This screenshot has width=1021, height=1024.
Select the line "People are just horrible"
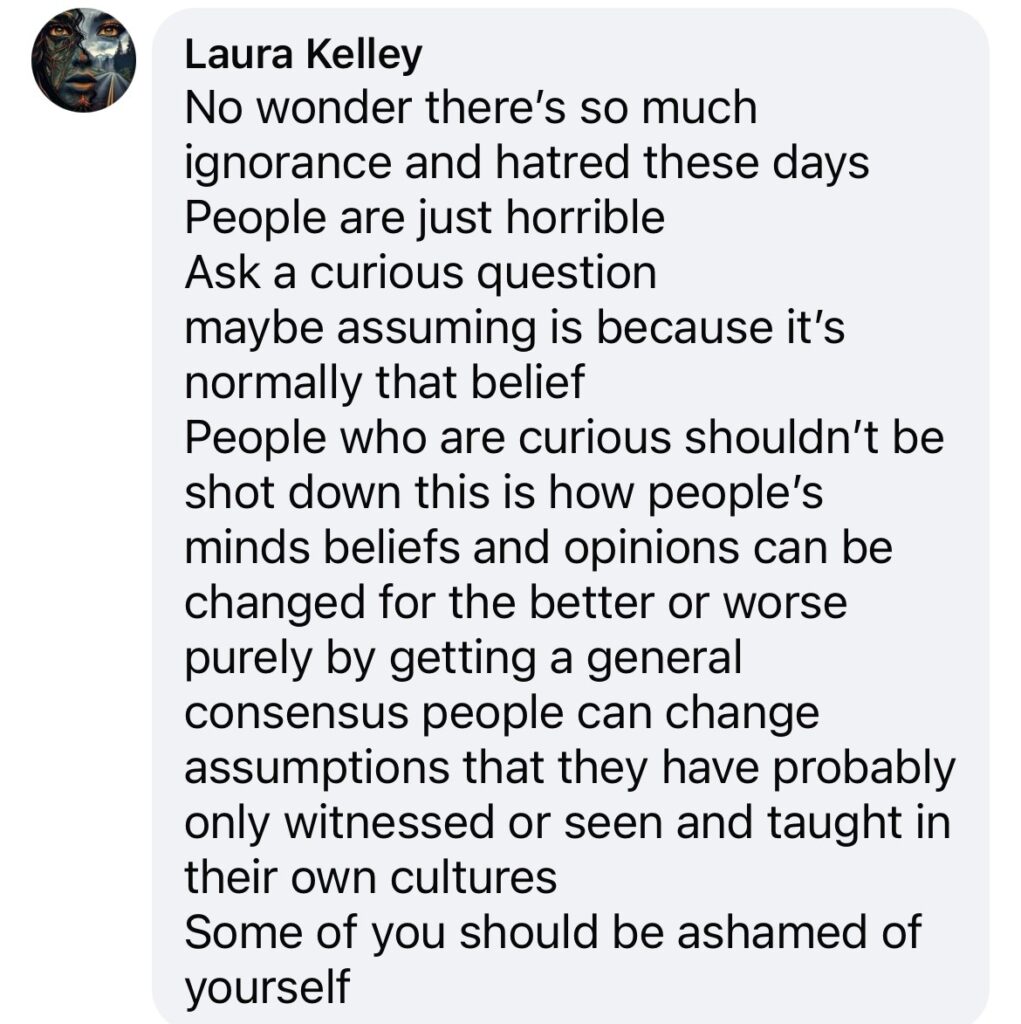pyautogui.click(x=424, y=219)
